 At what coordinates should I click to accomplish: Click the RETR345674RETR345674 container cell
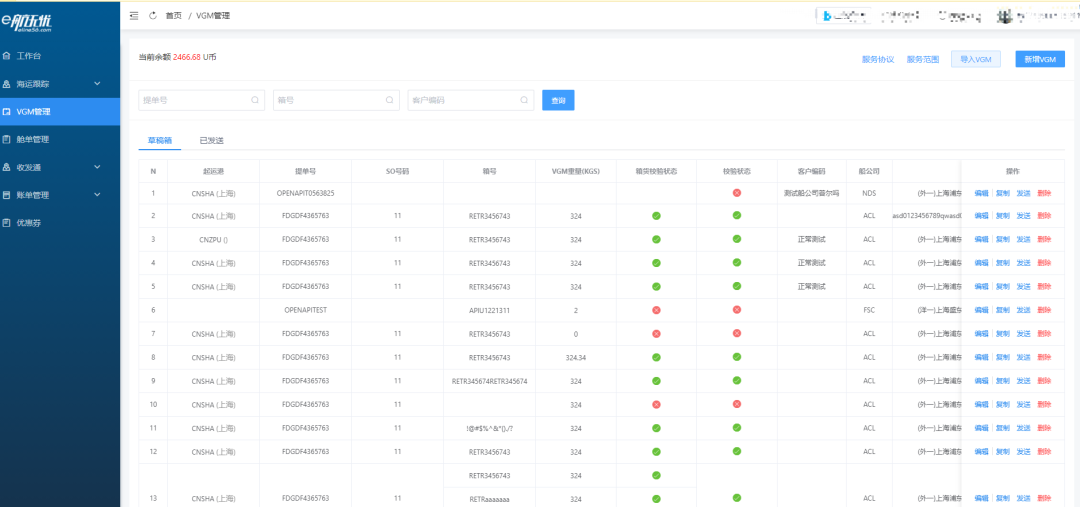[x=489, y=381]
